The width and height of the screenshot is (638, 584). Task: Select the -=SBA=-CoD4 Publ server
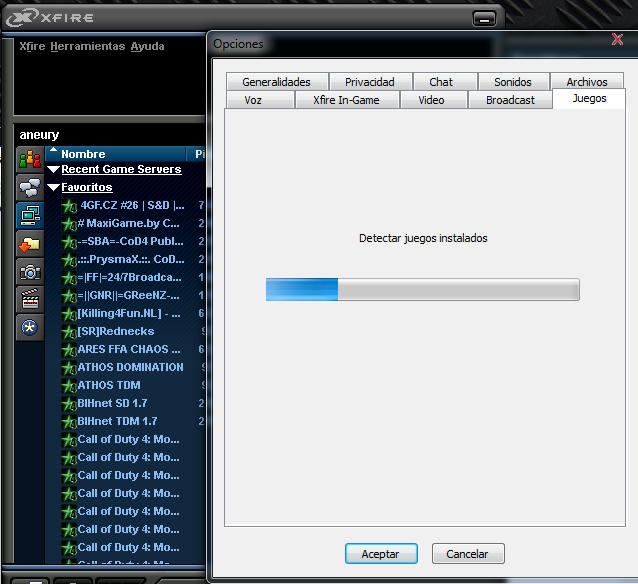point(130,241)
